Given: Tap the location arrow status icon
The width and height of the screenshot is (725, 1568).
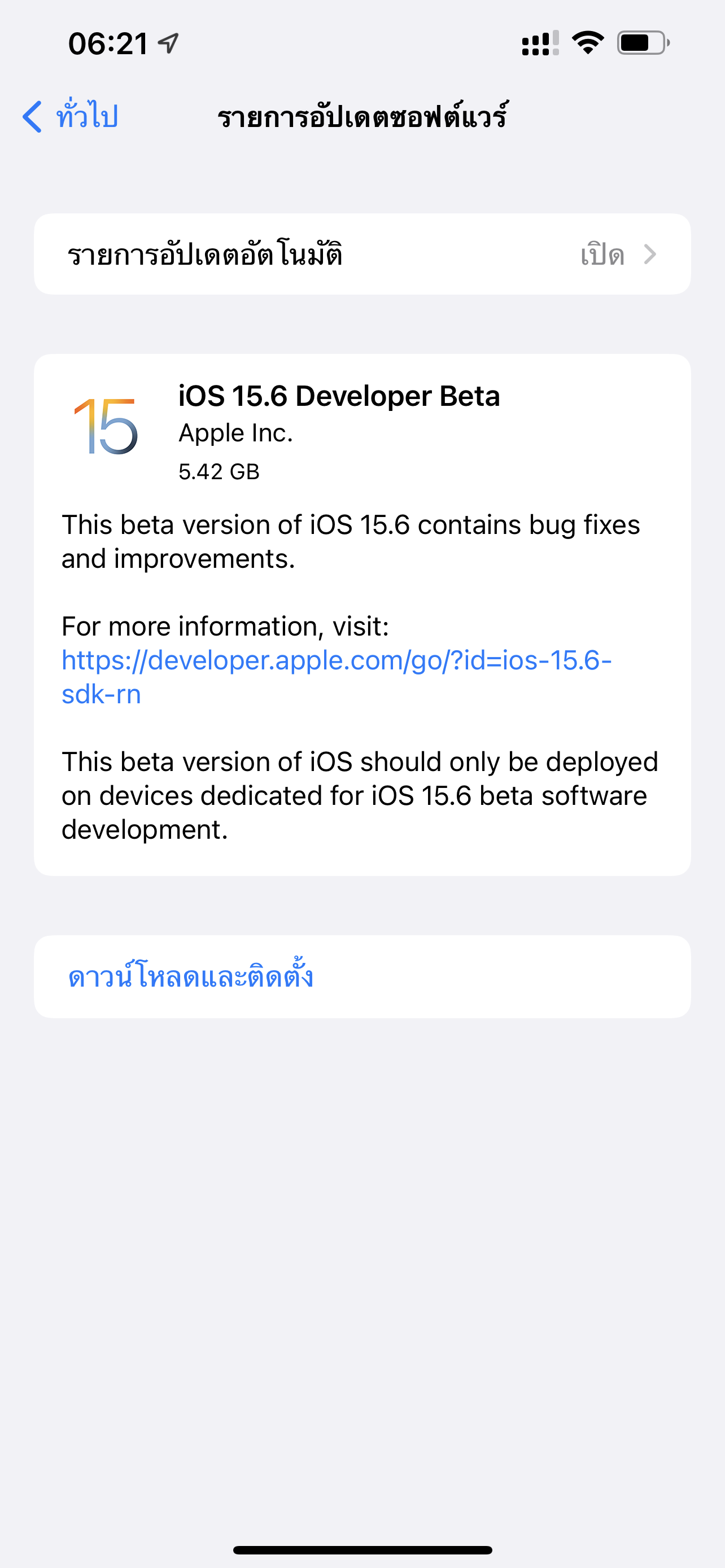Looking at the screenshot, I should coord(168,42).
